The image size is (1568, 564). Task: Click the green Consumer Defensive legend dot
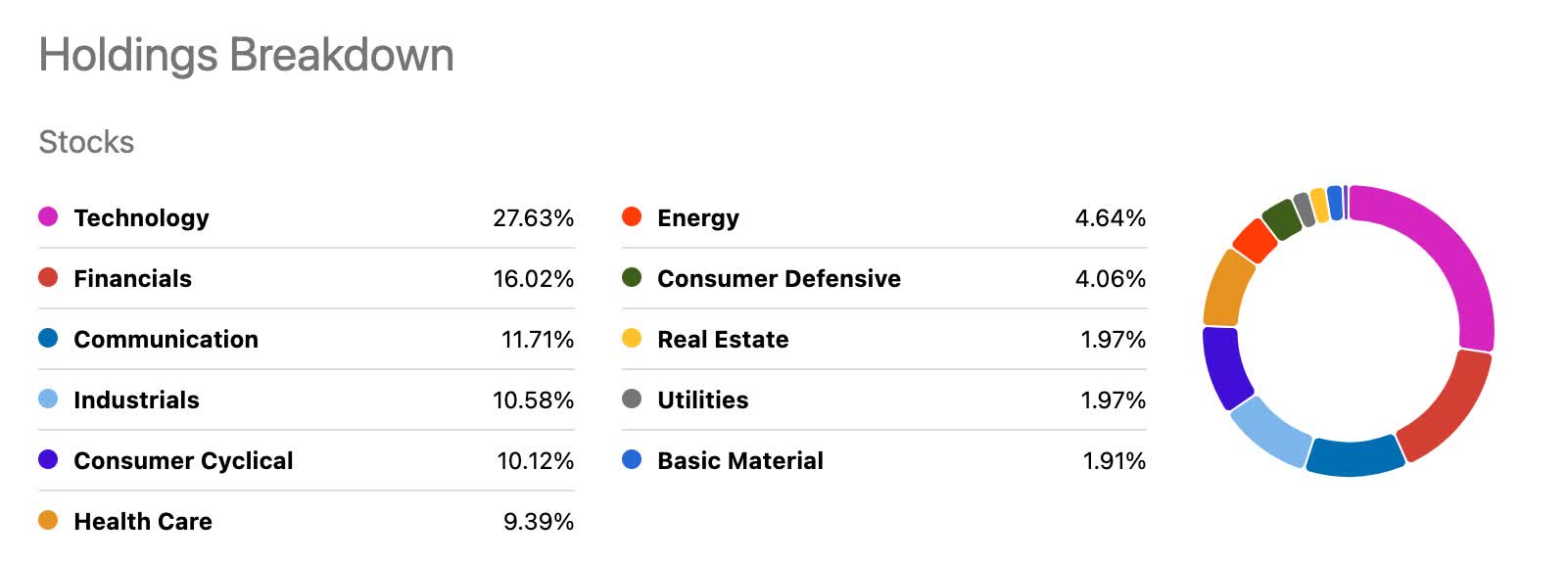point(632,277)
